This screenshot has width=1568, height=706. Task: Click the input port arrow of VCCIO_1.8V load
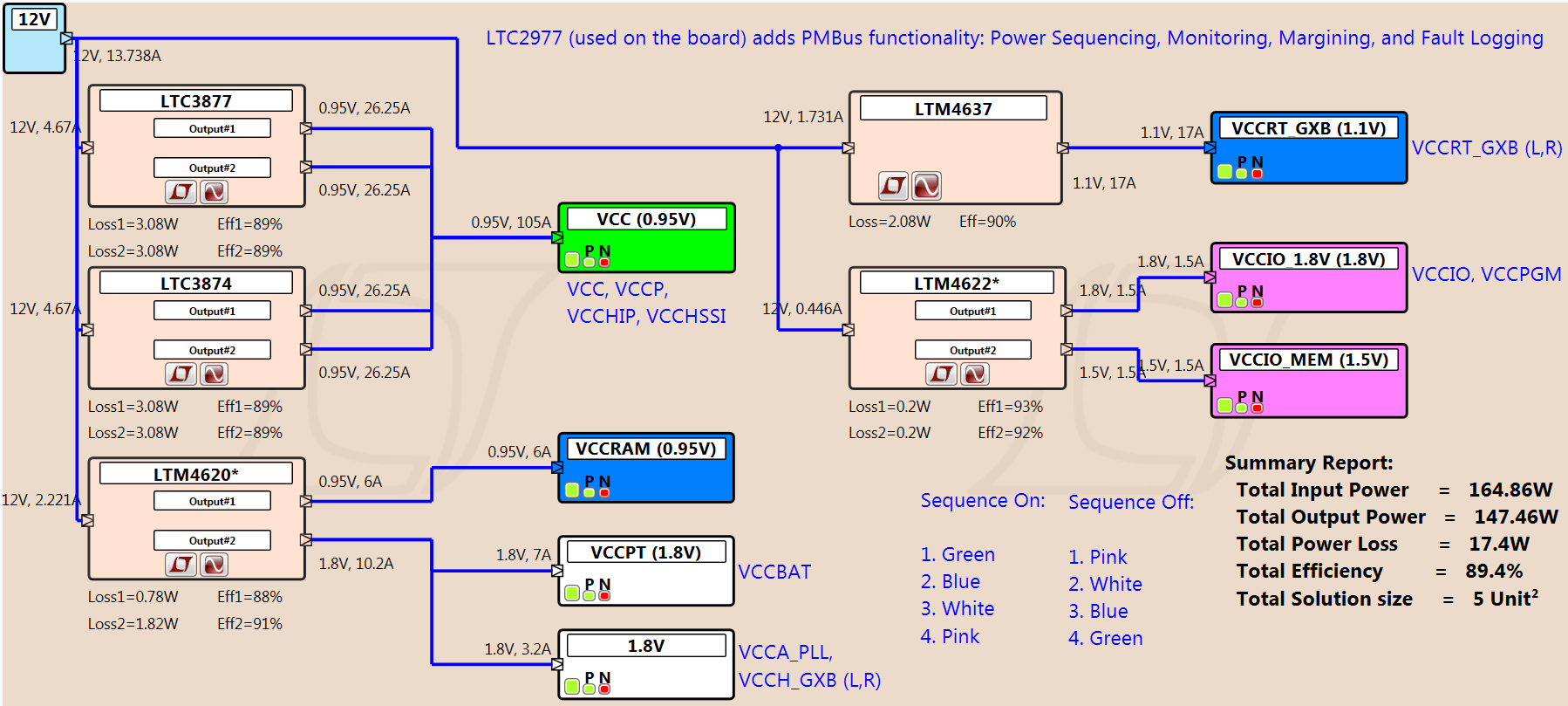[1210, 278]
